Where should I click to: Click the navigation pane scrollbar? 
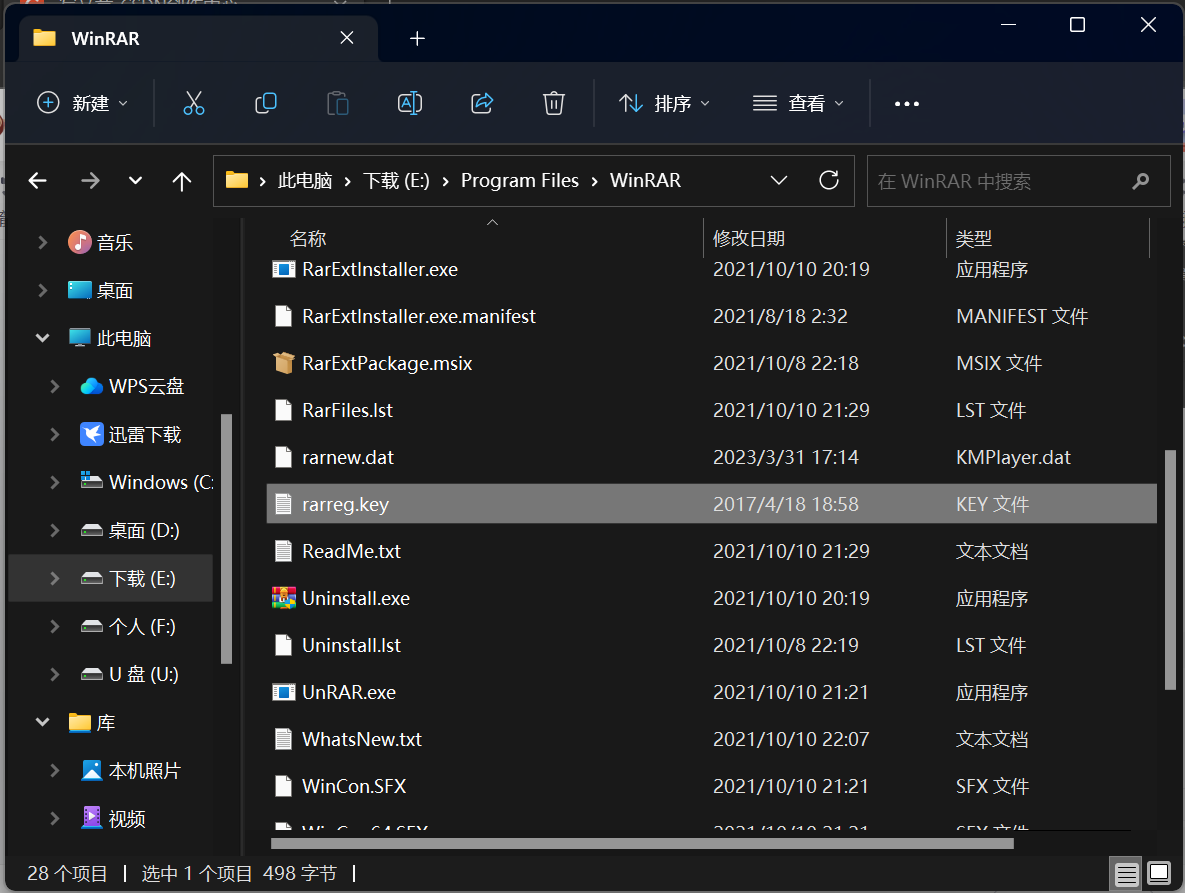click(x=225, y=539)
